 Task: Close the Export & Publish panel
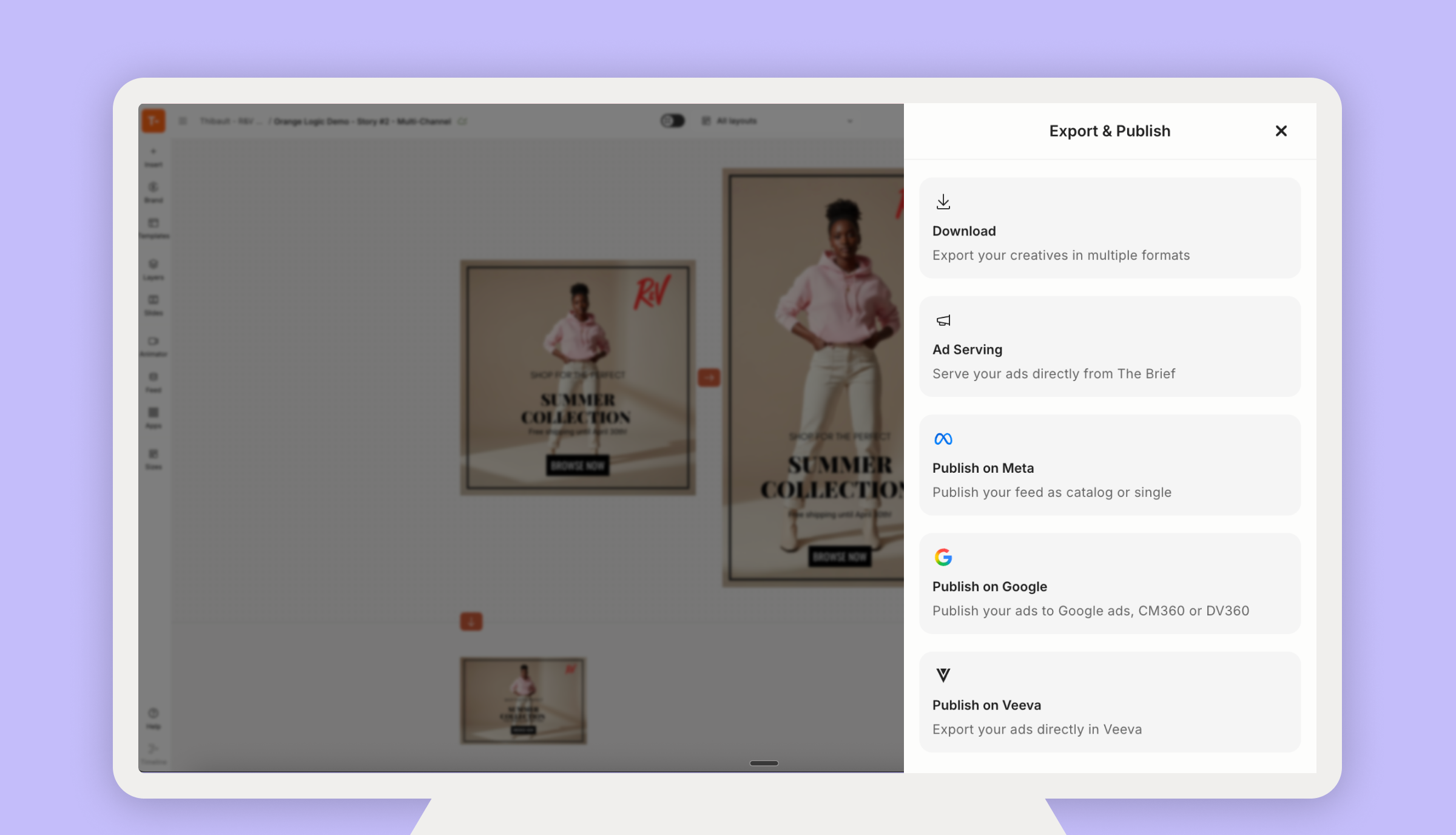[1281, 131]
